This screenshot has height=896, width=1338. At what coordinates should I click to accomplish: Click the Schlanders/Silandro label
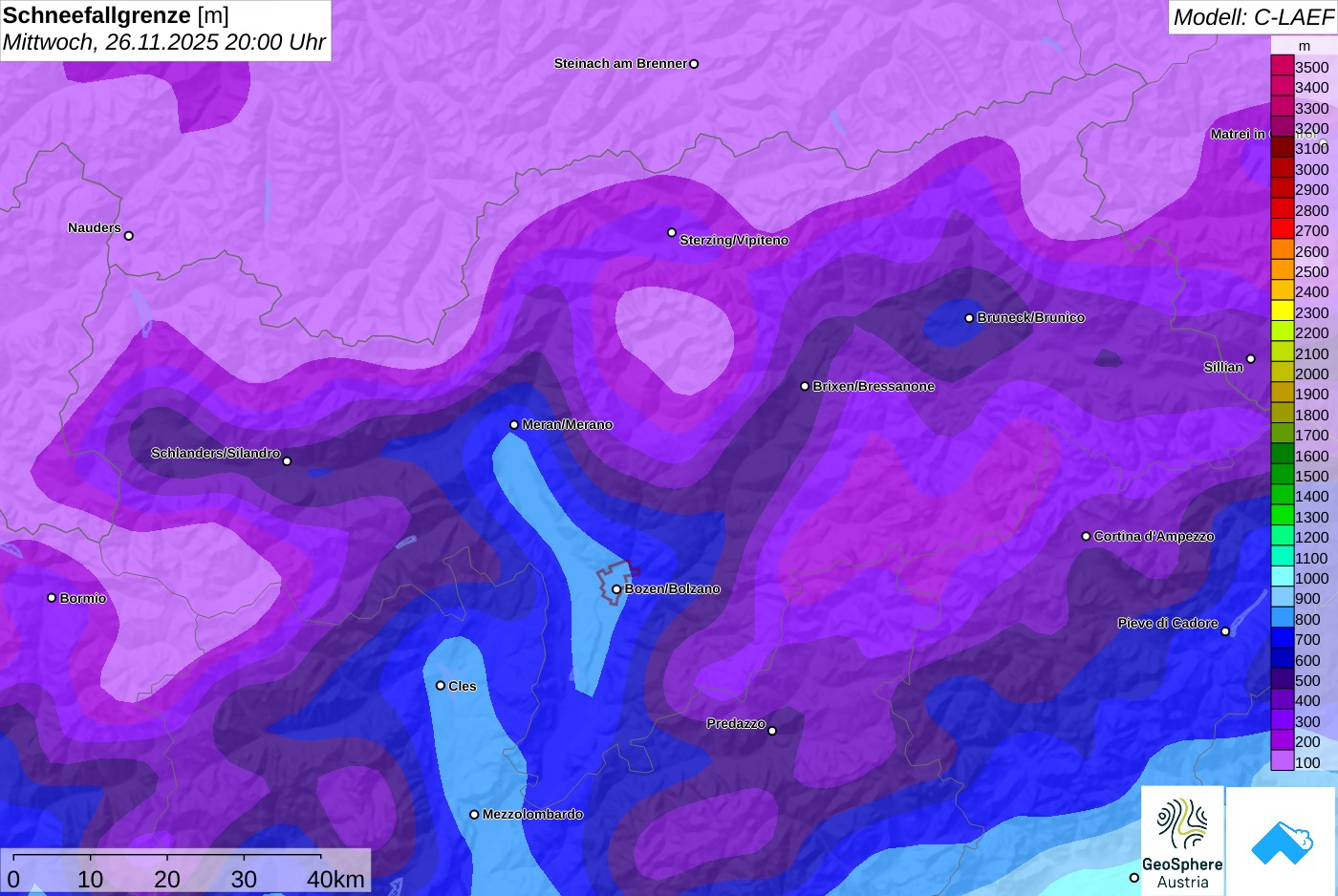click(215, 453)
